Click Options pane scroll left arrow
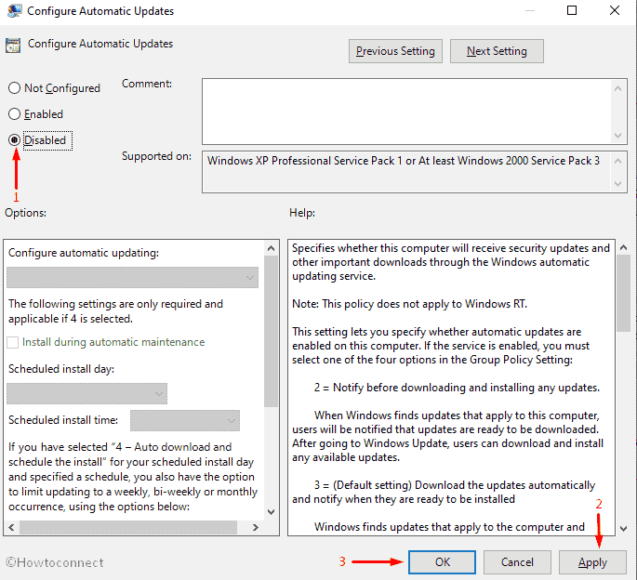637x580 pixels. (x=11, y=528)
